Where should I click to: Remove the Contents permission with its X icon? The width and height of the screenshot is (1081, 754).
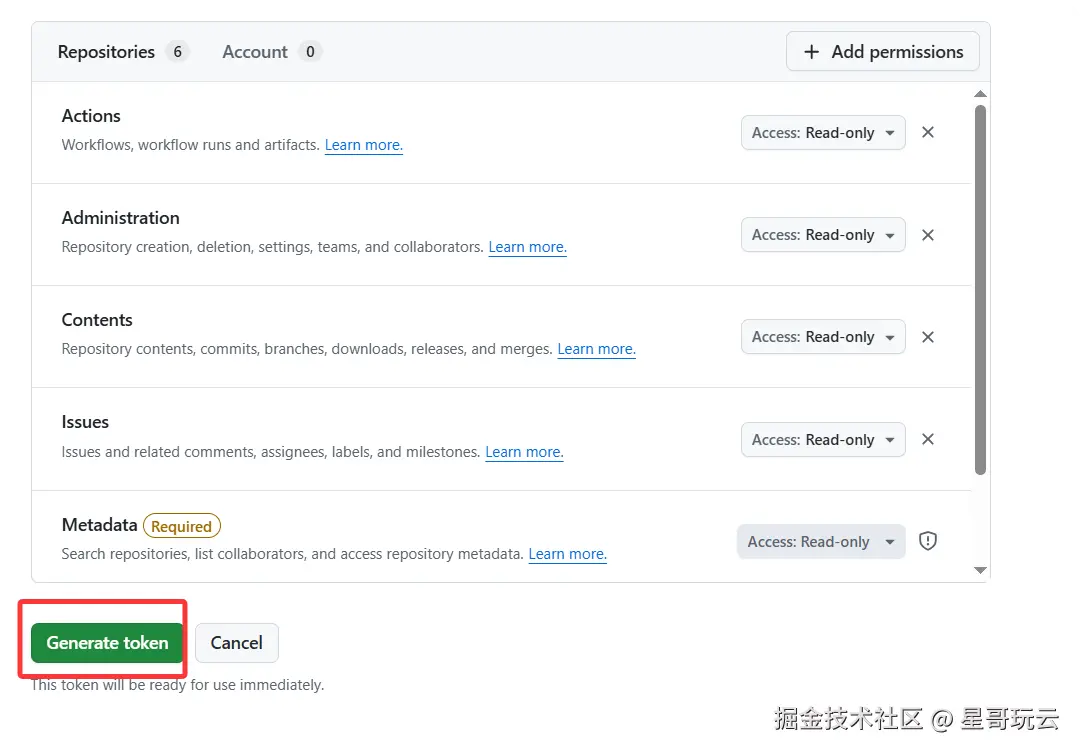tap(928, 337)
